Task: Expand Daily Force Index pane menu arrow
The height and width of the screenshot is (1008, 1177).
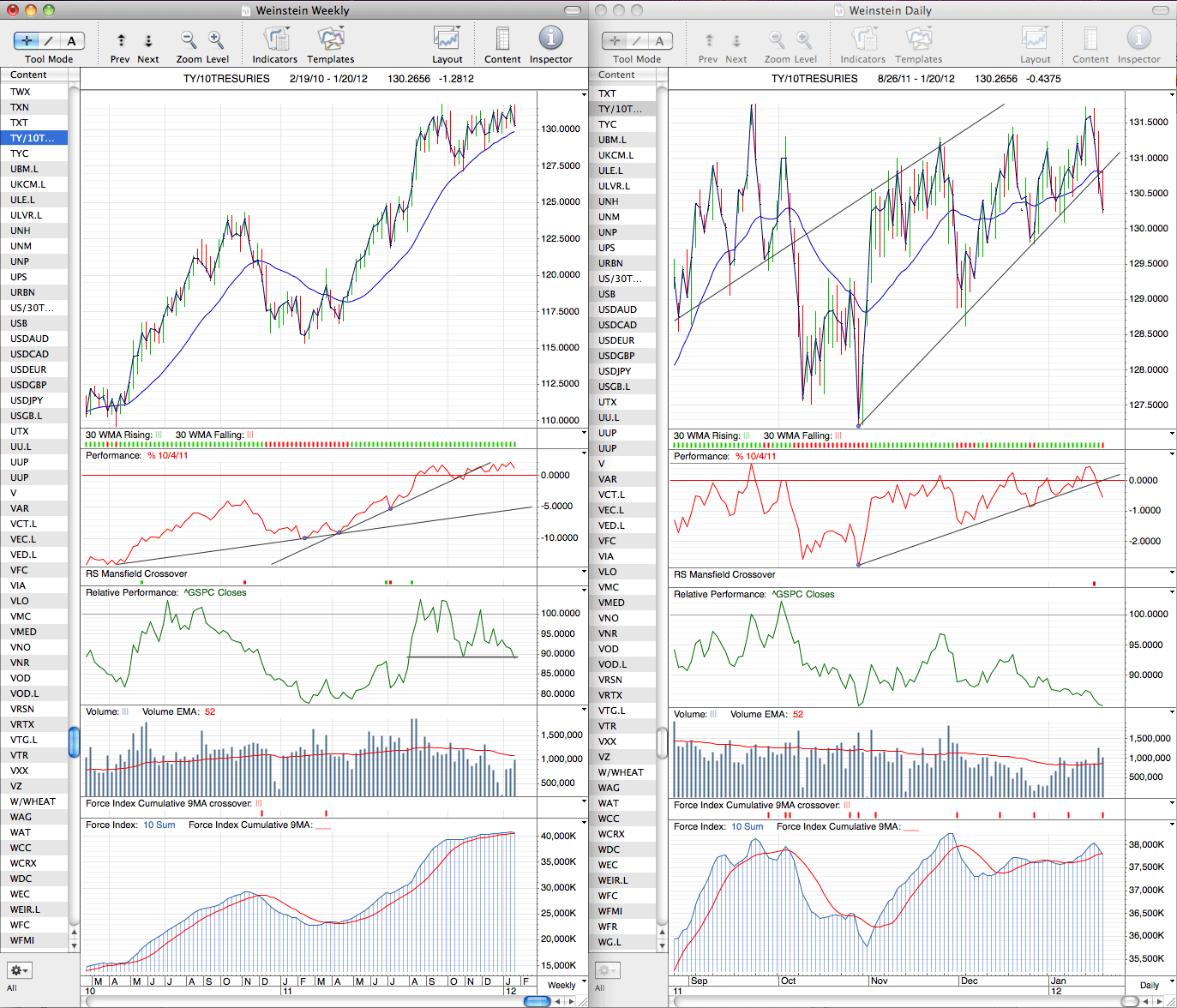Action: point(1172,825)
